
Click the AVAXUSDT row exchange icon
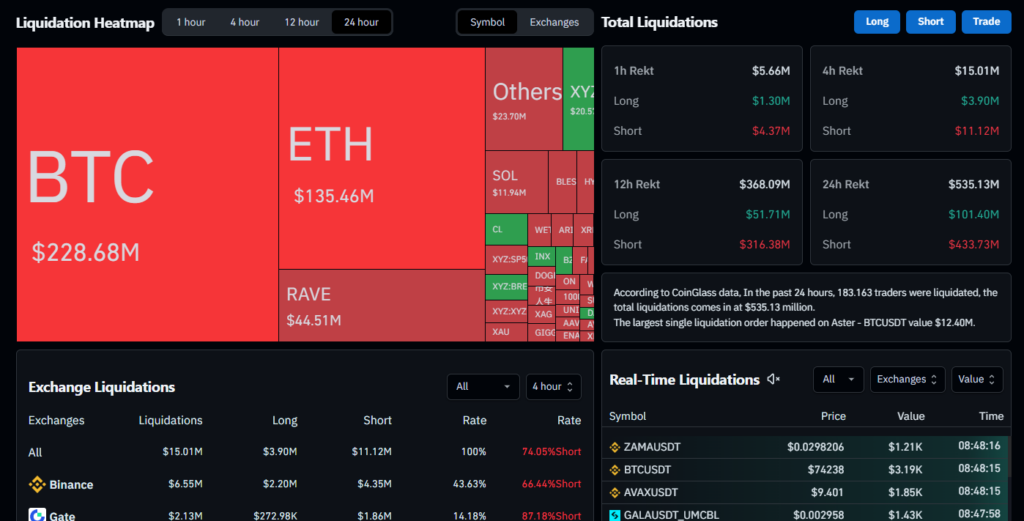pyautogui.click(x=615, y=492)
